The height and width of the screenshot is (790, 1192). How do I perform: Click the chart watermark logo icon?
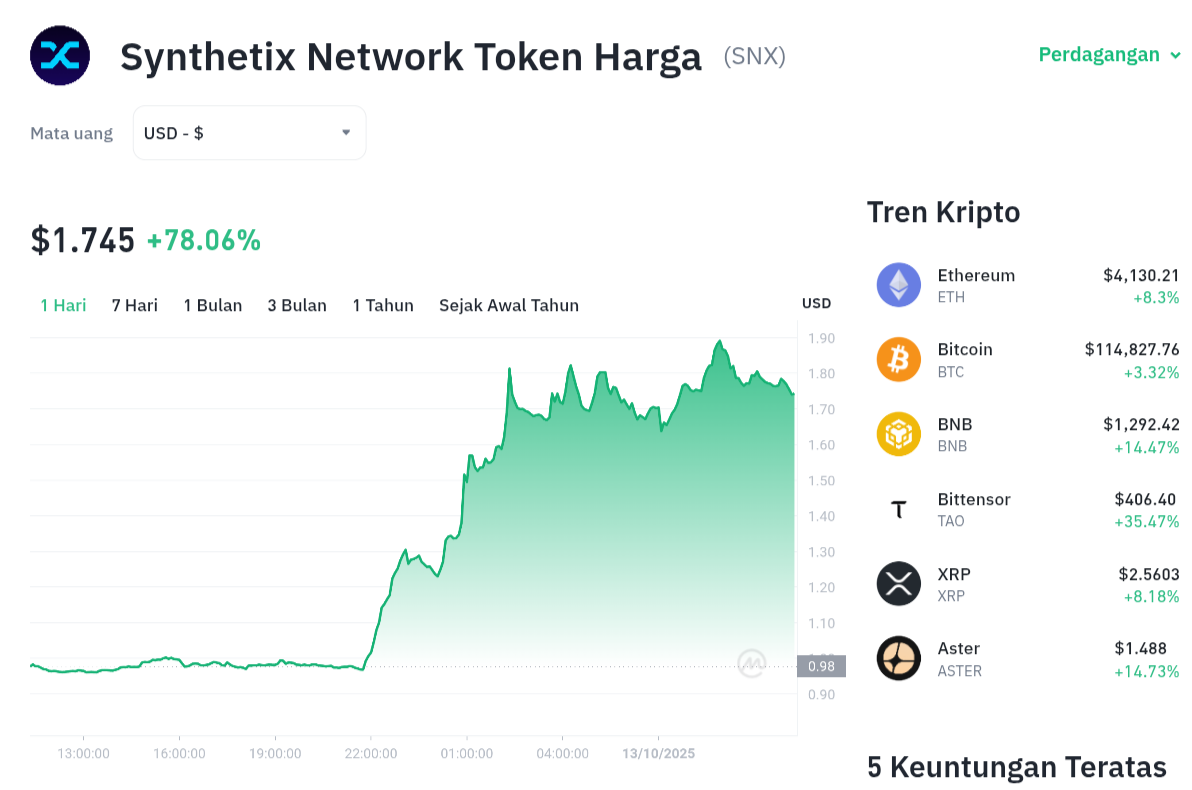(752, 663)
